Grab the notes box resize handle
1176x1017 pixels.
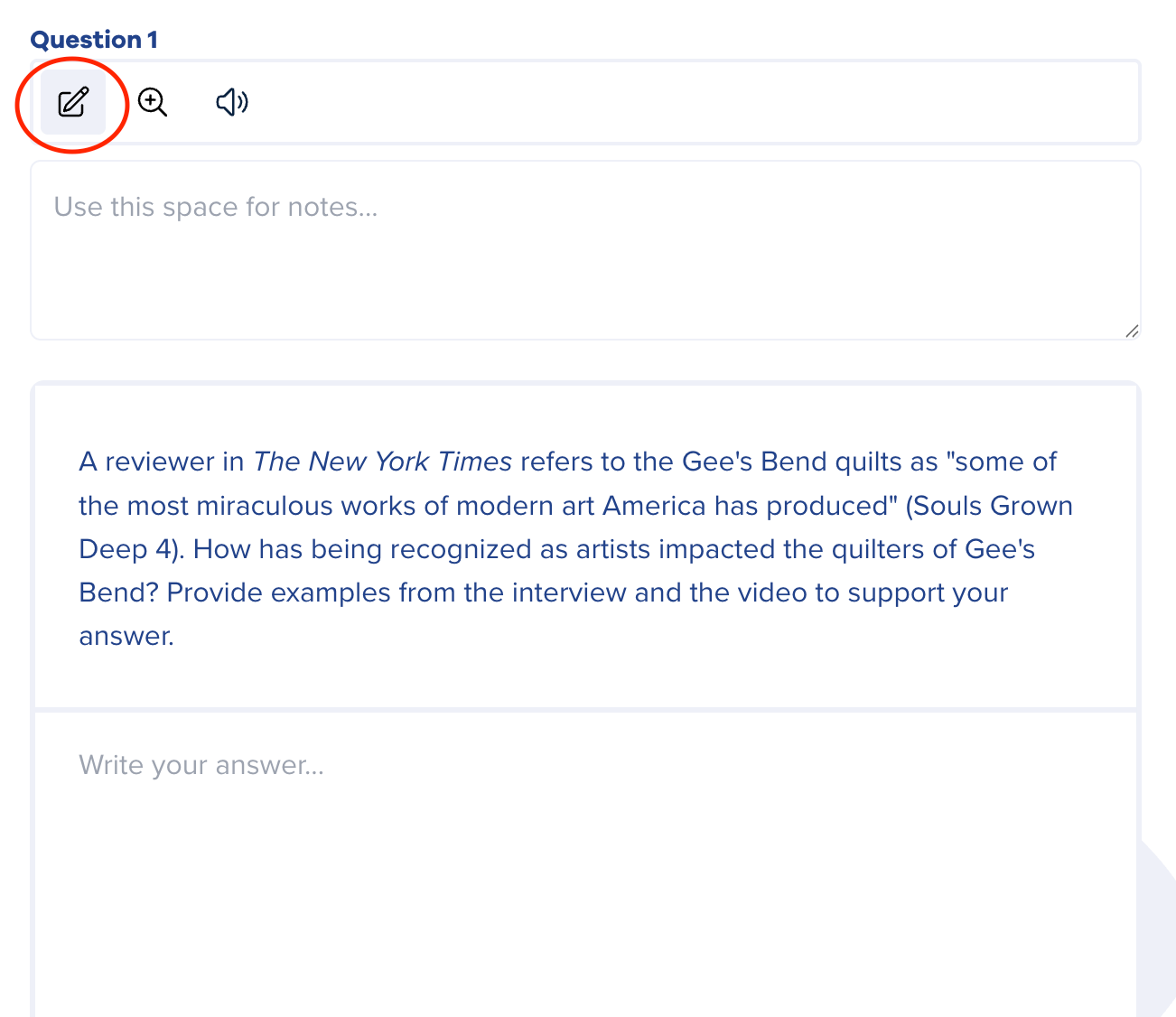(1132, 331)
